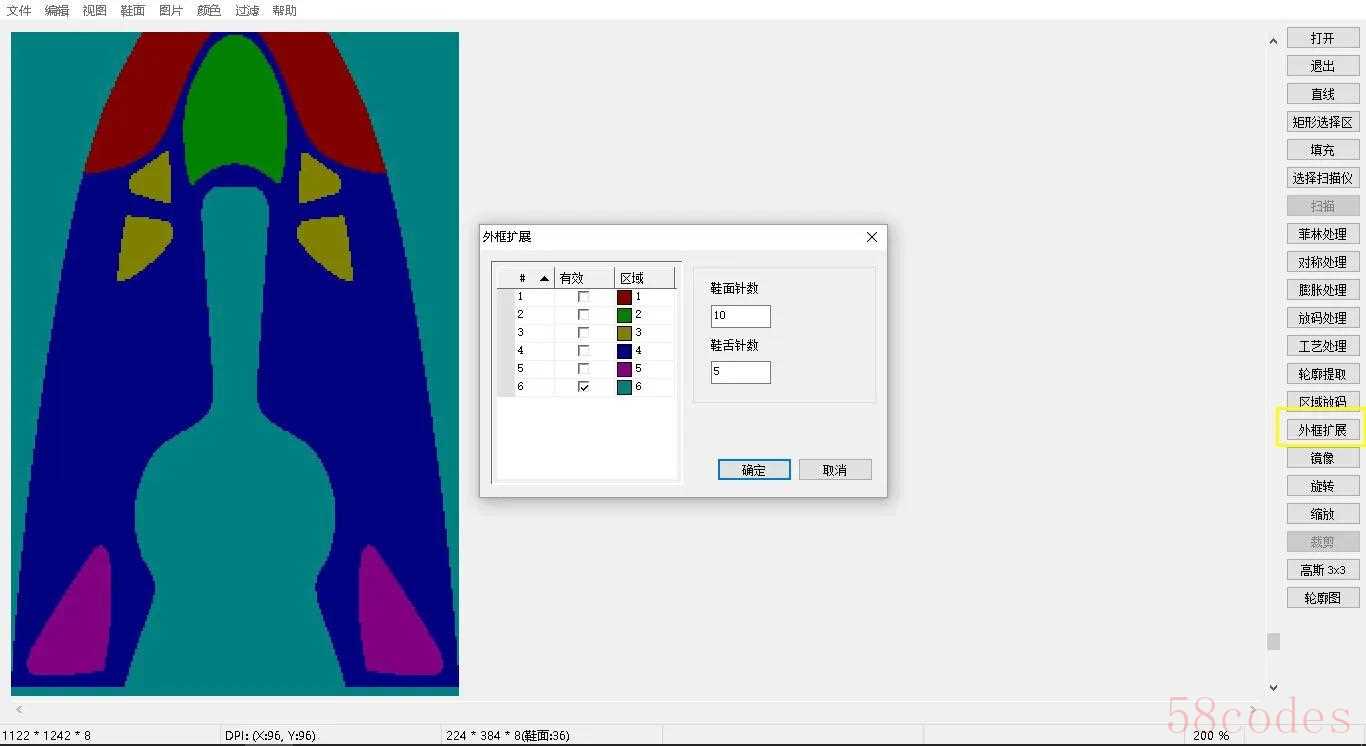Tick the 有效 checkbox for region 4
The width and height of the screenshot is (1366, 746).
[x=584, y=351]
